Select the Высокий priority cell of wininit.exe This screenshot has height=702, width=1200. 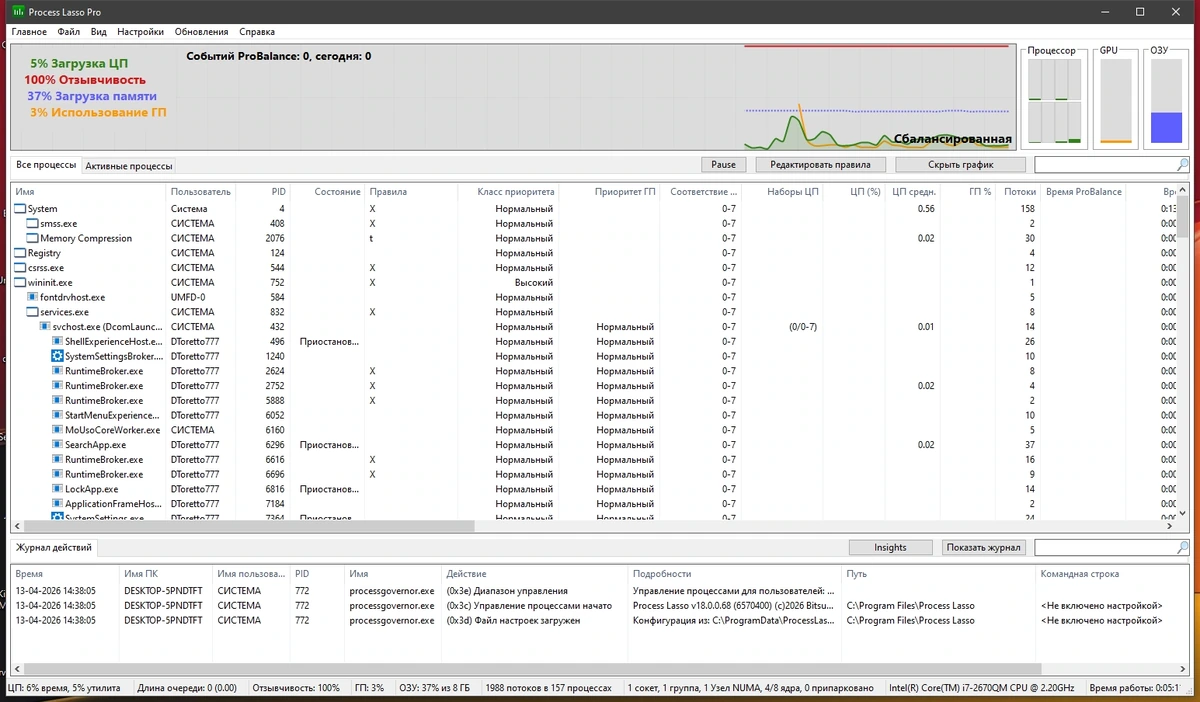click(508, 283)
